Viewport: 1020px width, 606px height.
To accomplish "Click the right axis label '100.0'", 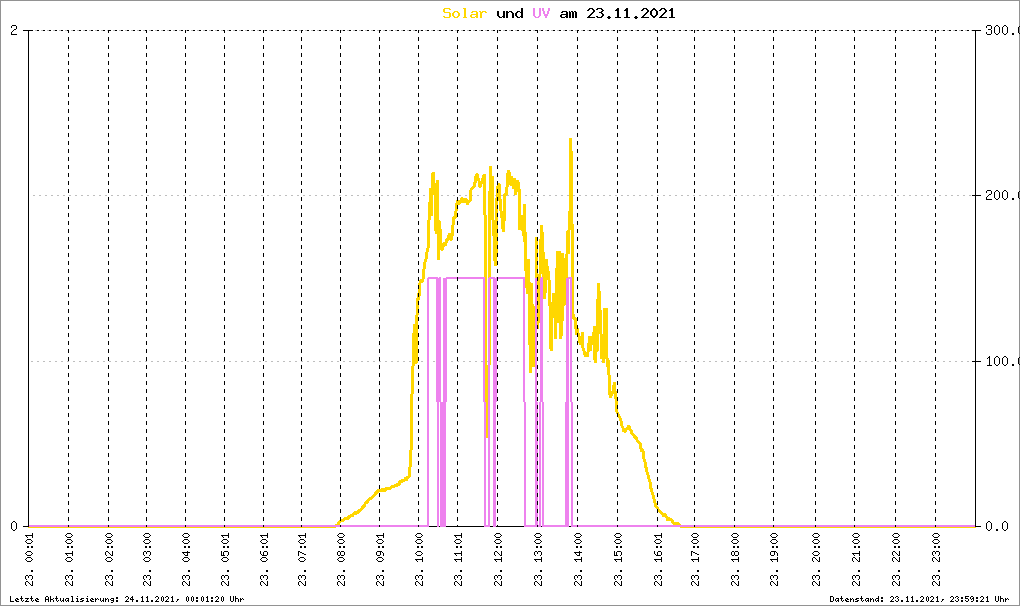I will 1002,361.
